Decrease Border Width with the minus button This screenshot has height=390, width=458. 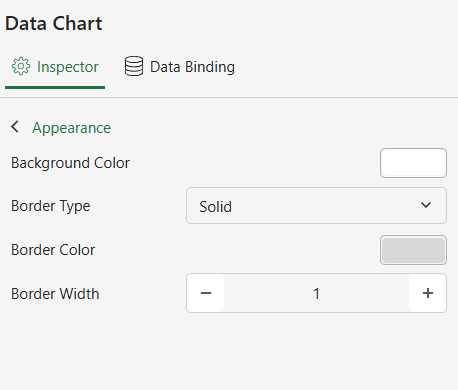pyautogui.click(x=206, y=293)
